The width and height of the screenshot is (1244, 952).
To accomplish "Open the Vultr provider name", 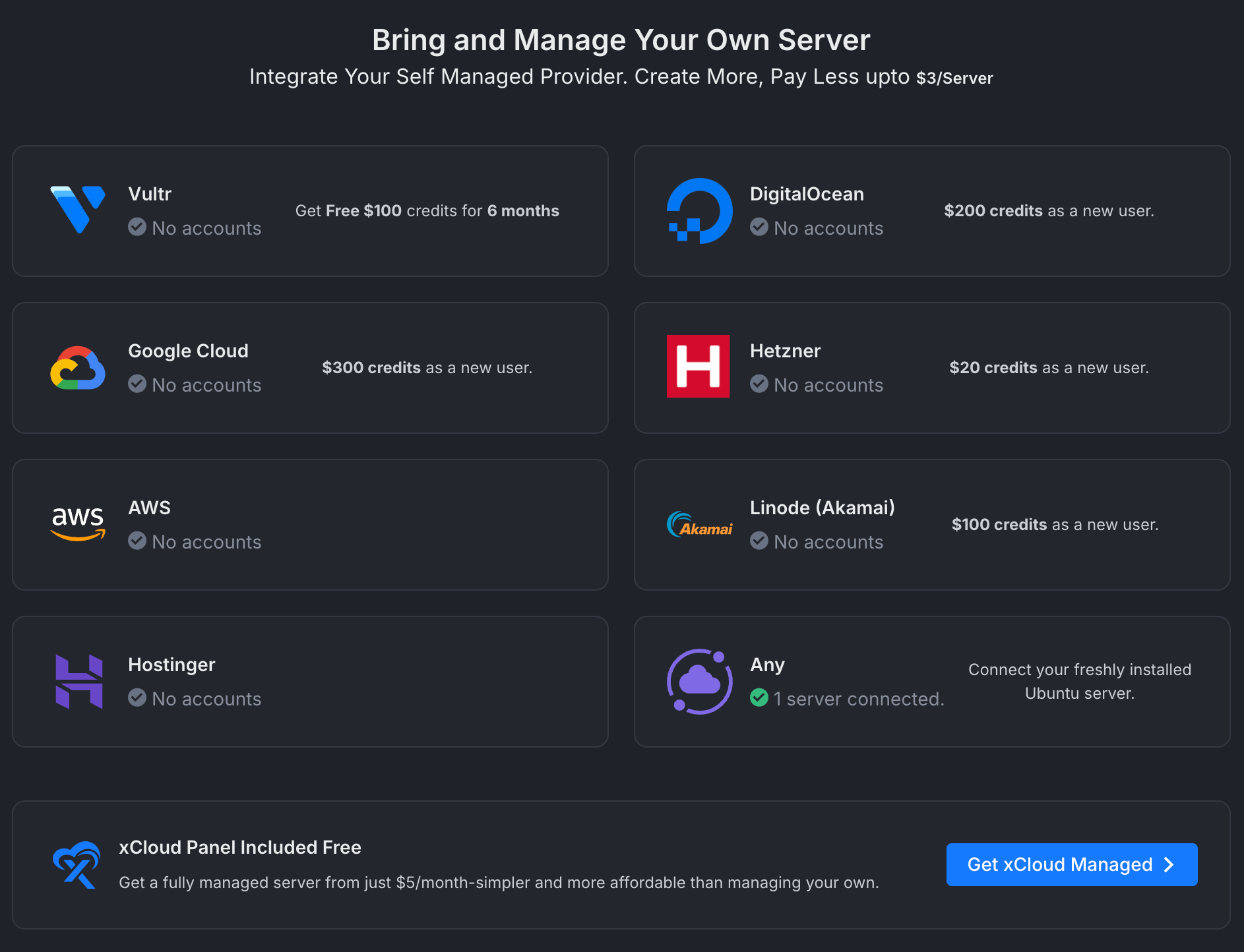I will click(x=150, y=194).
